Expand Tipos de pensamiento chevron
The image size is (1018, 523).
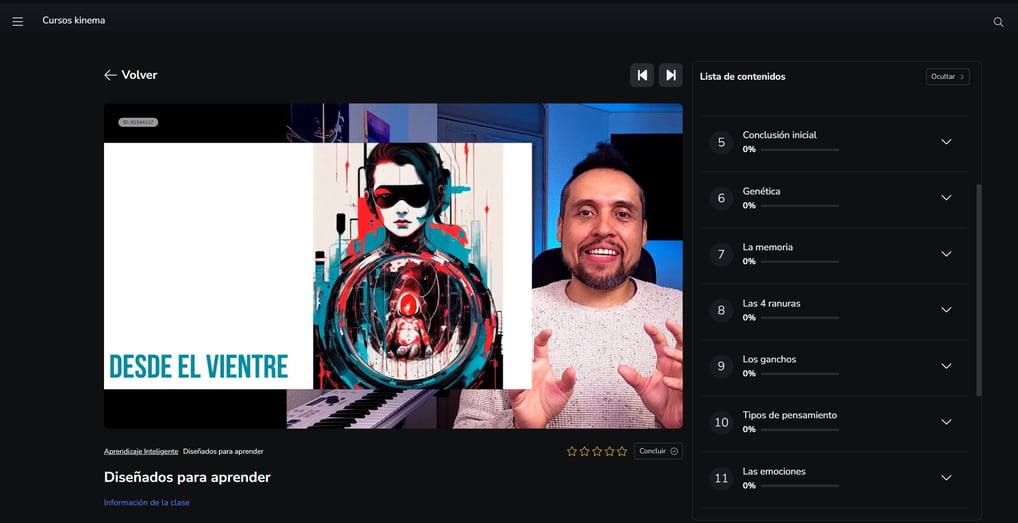[x=947, y=422]
